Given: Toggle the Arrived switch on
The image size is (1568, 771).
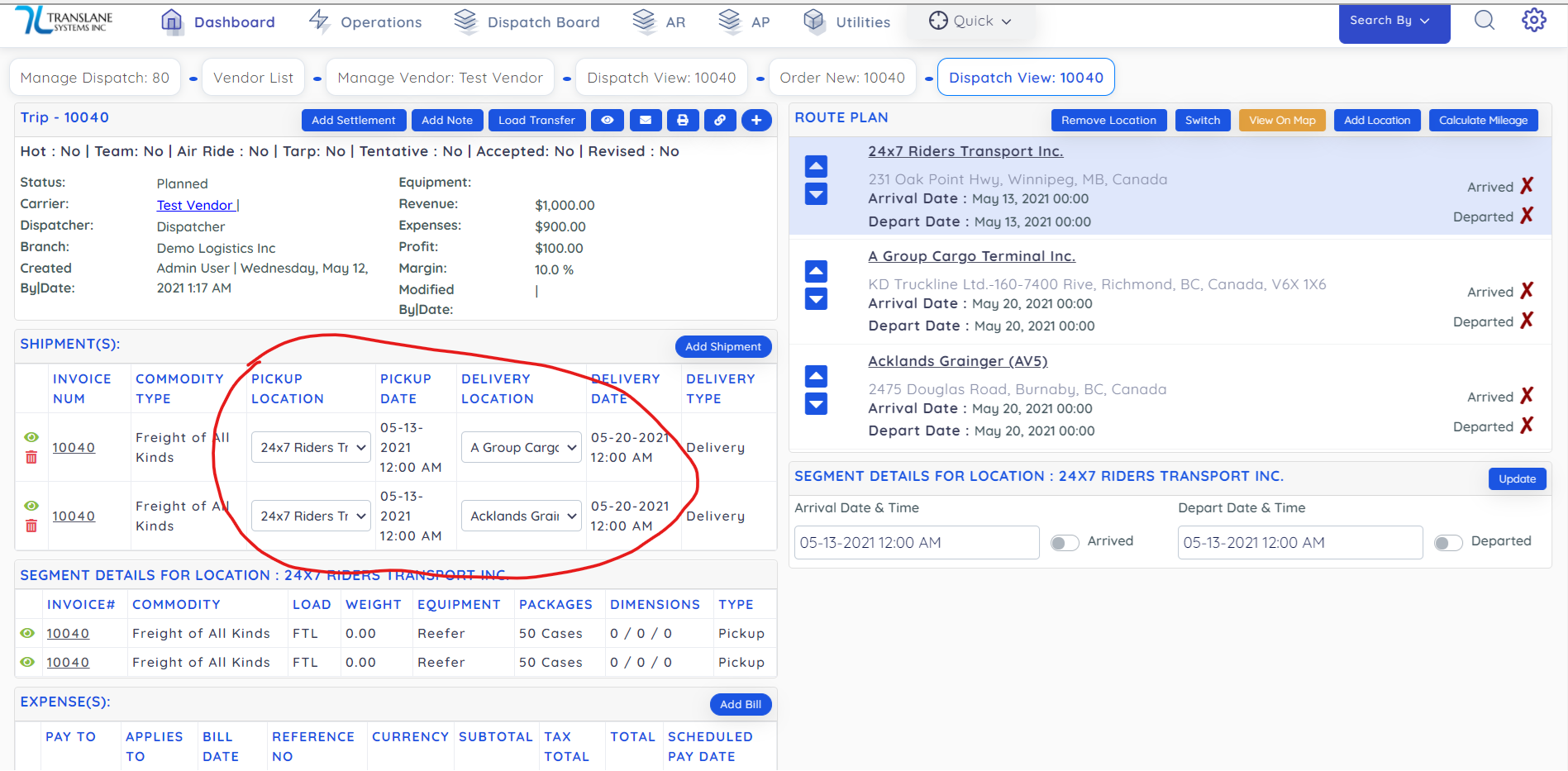Looking at the screenshot, I should coord(1065,543).
